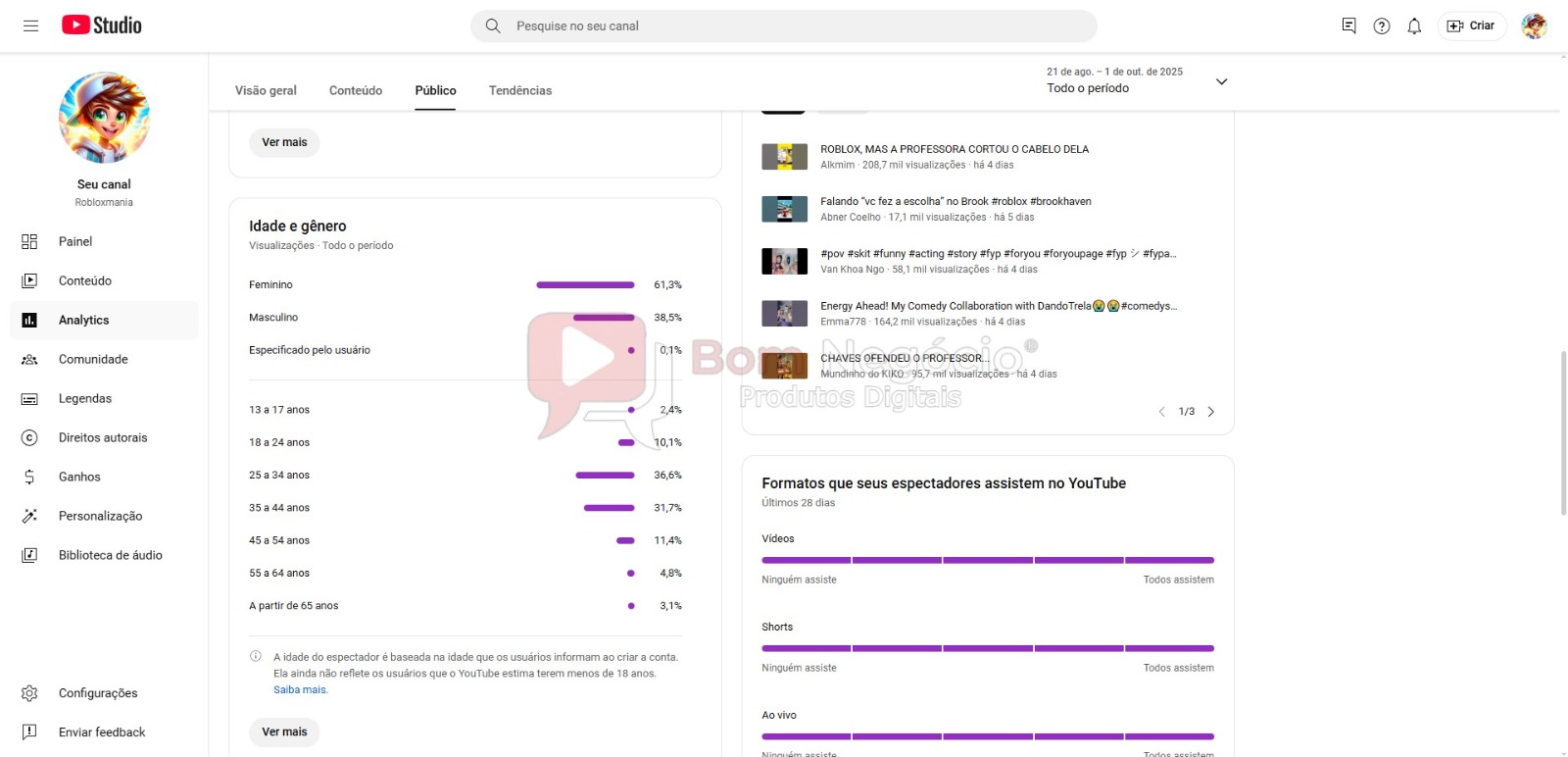This screenshot has width=1568, height=757.
Task: Go to previous page of videos list
Action: click(x=1162, y=412)
